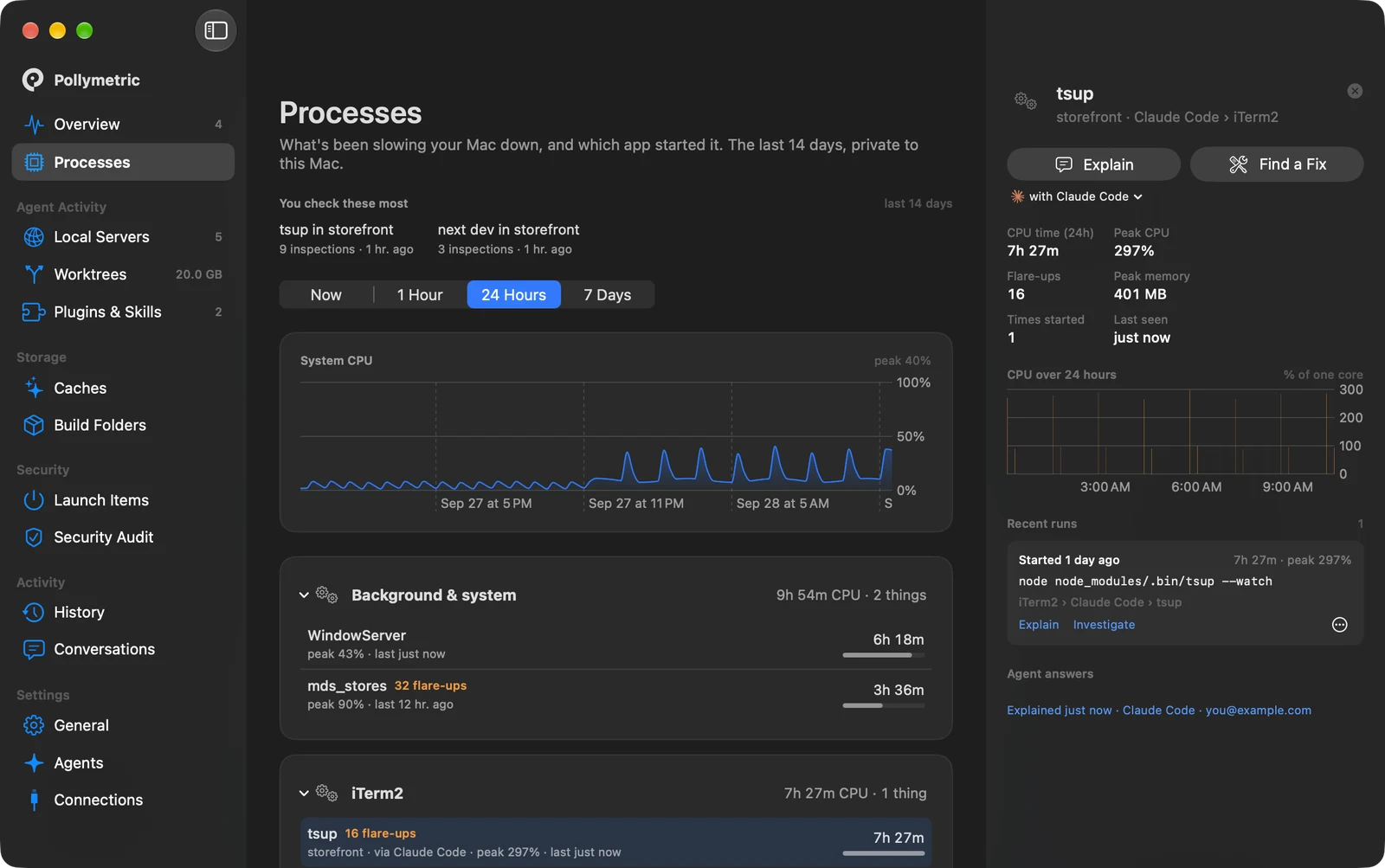Click the Build Folders cube icon
The height and width of the screenshot is (868, 1385).
click(34, 426)
